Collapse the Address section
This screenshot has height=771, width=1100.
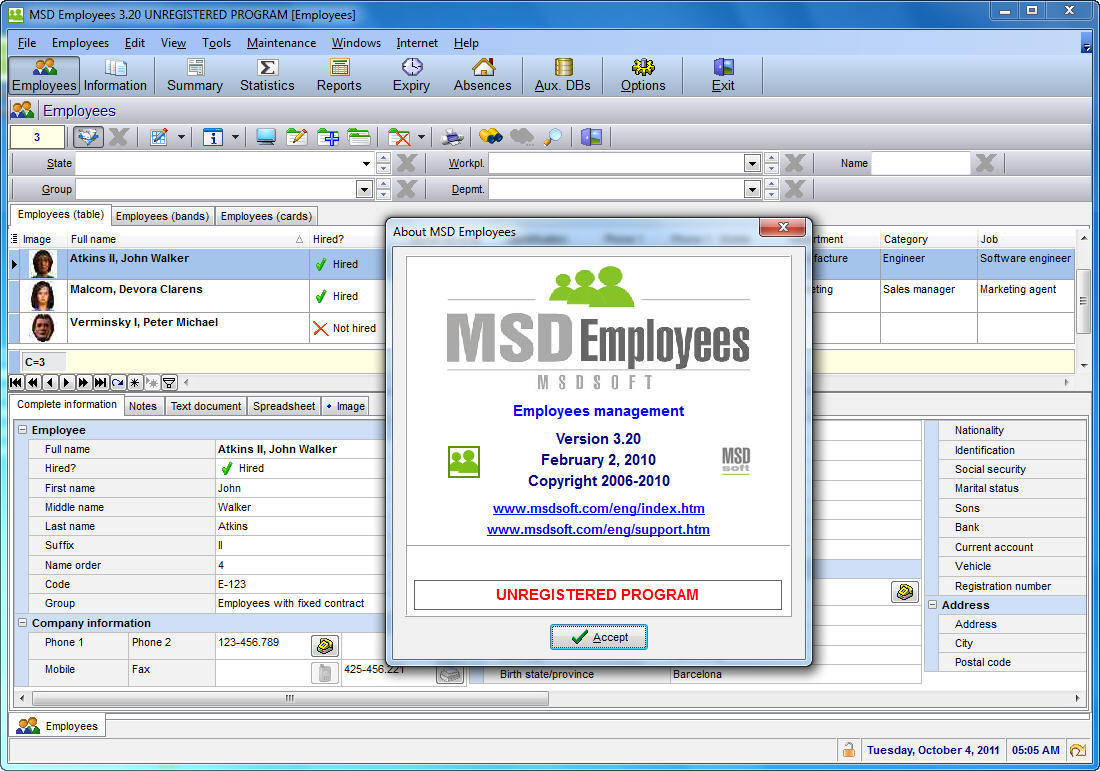[x=932, y=604]
